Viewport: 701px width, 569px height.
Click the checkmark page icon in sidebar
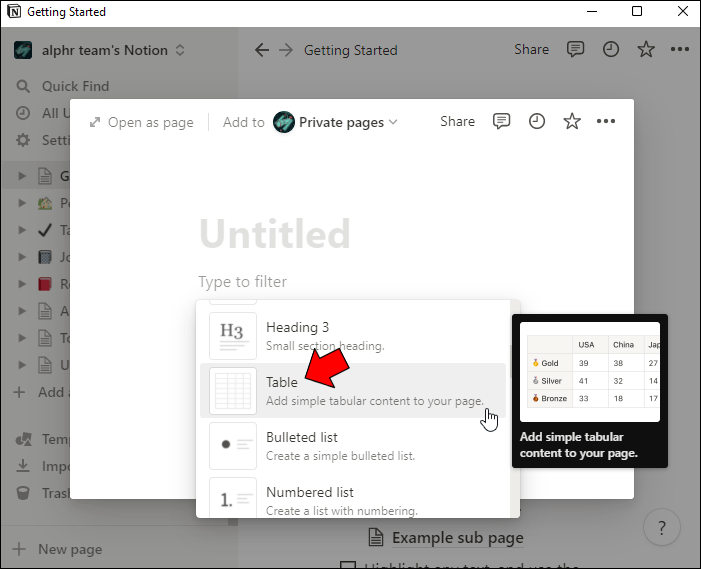pos(45,230)
